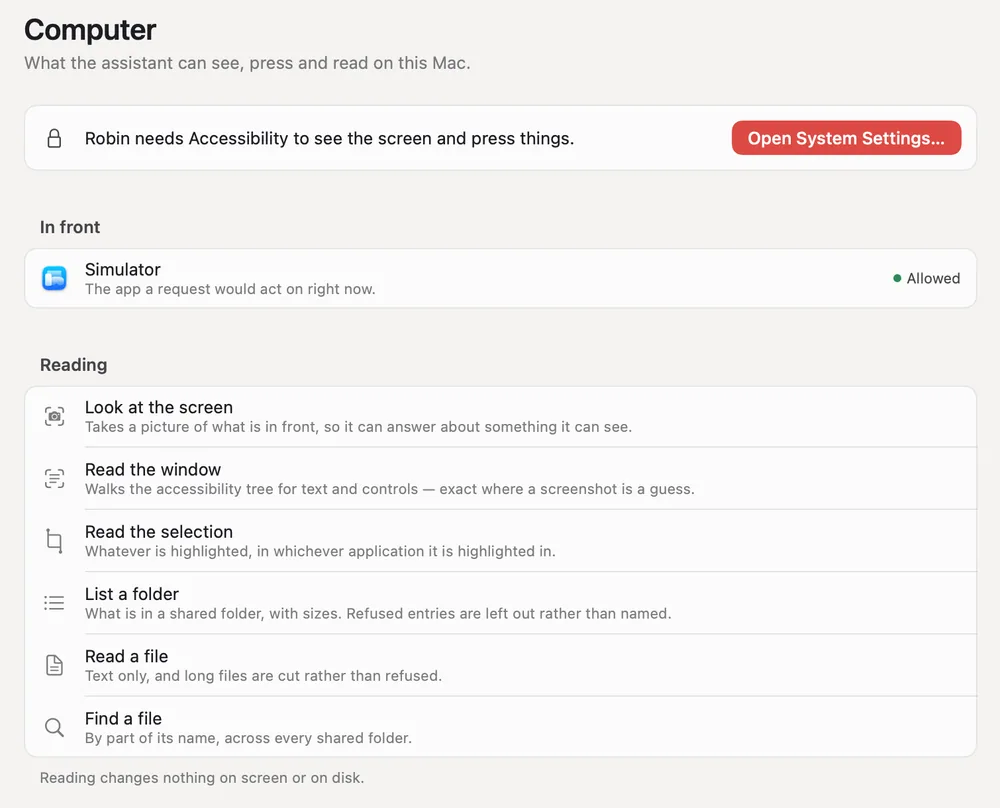Click the 'In front' section header
This screenshot has height=808, width=1000.
pyautogui.click(x=70, y=227)
